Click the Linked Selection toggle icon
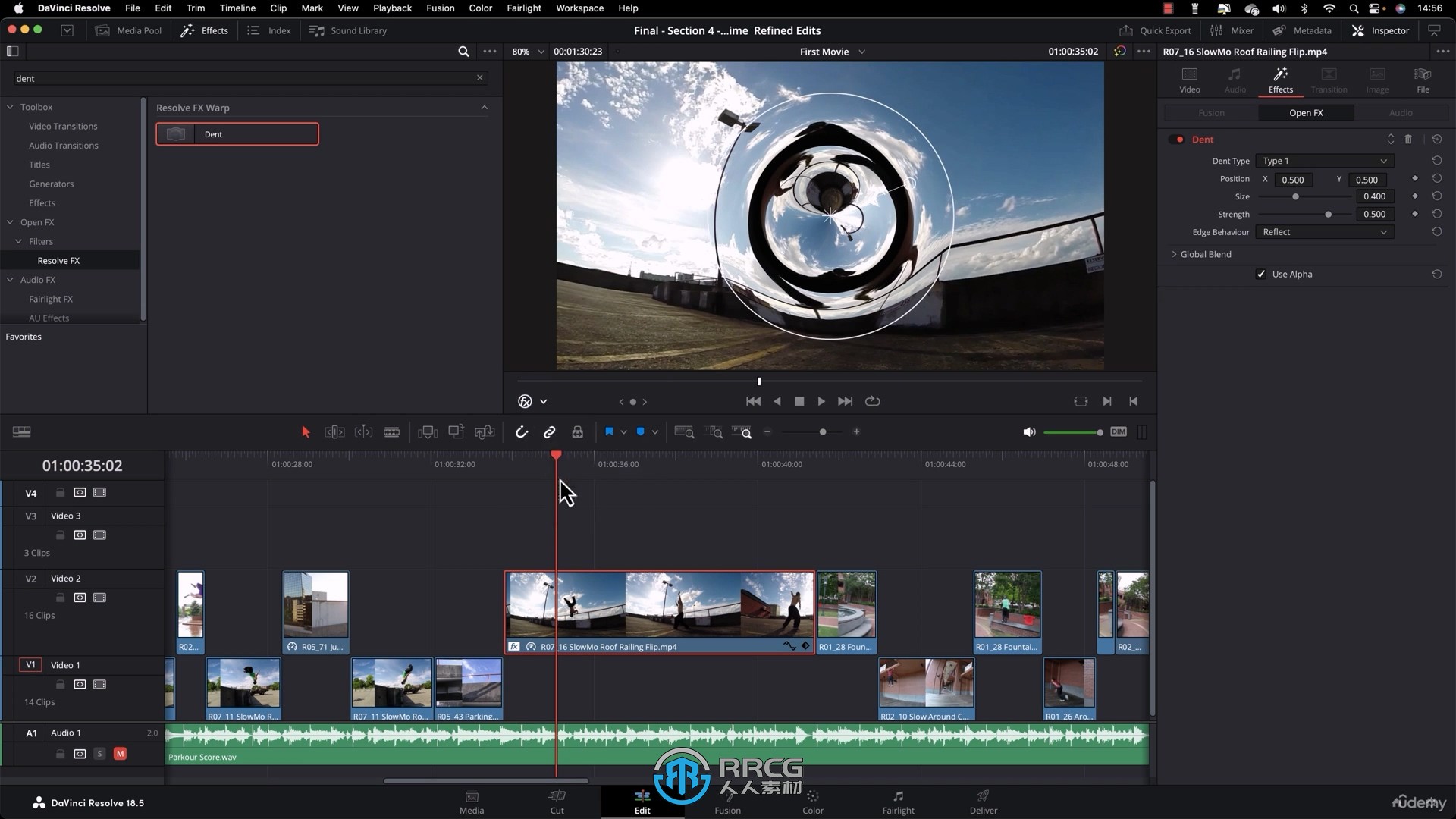Screen dimensions: 1456x819 (548, 432)
